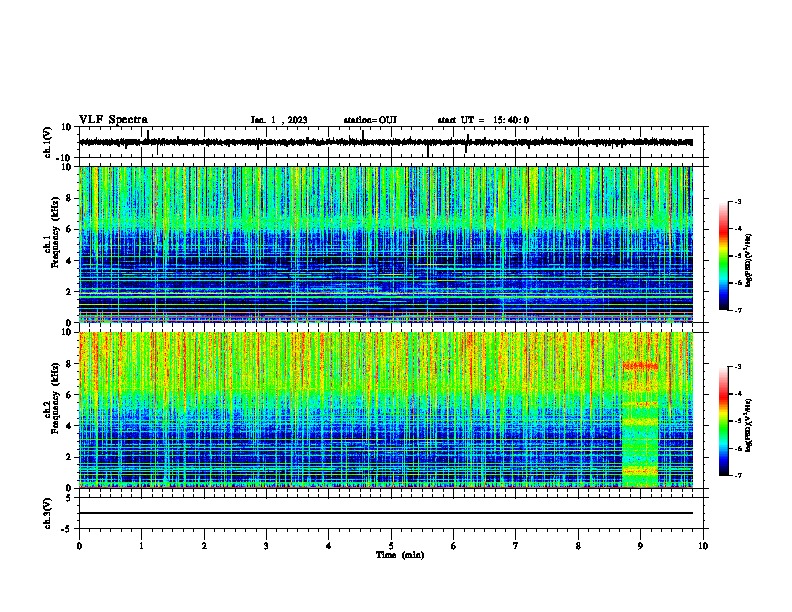This screenshot has height=612, width=792.
Task: Click the "-3" label on the ch.1 color bar
Action: click(737, 201)
